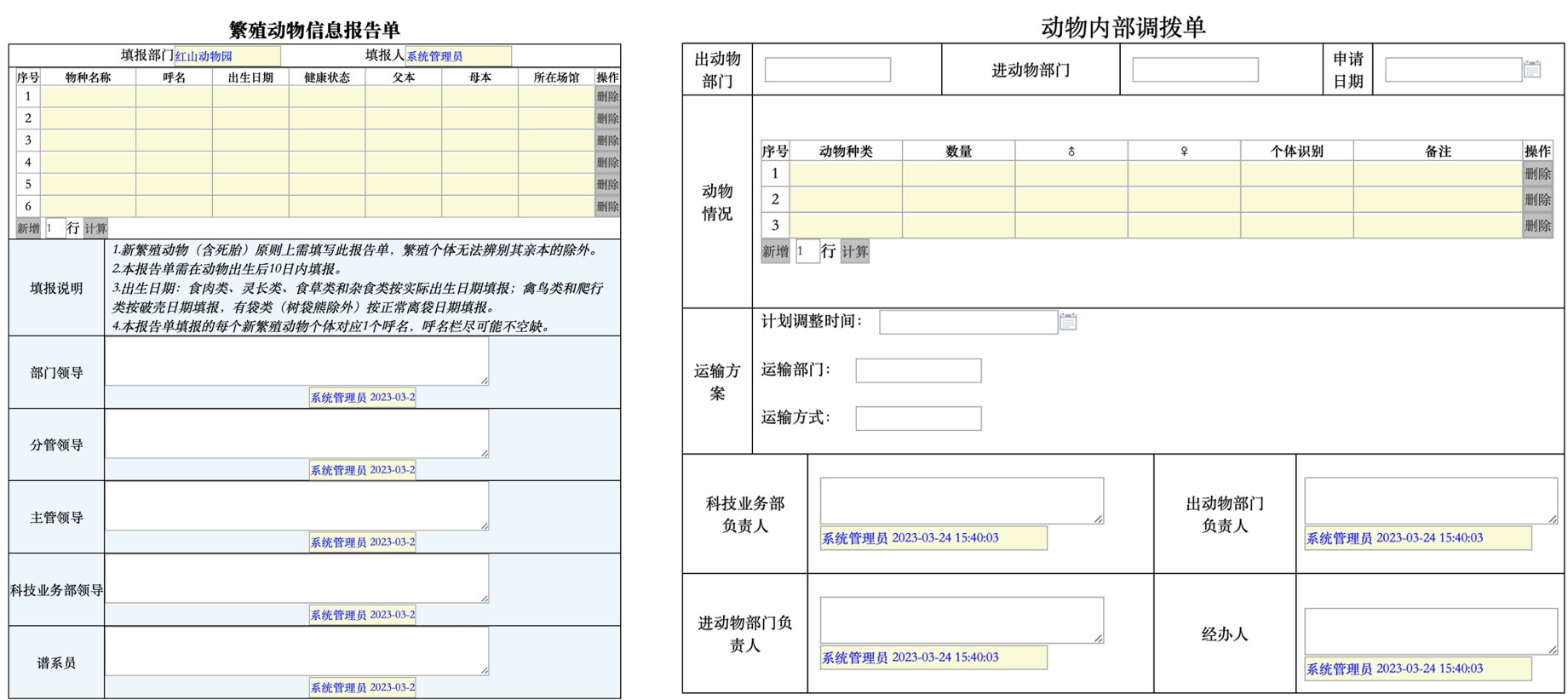Image resolution: width=1568 pixels, height=700 pixels.
Task: Click the 运输方式 input field
Action: click(x=918, y=418)
